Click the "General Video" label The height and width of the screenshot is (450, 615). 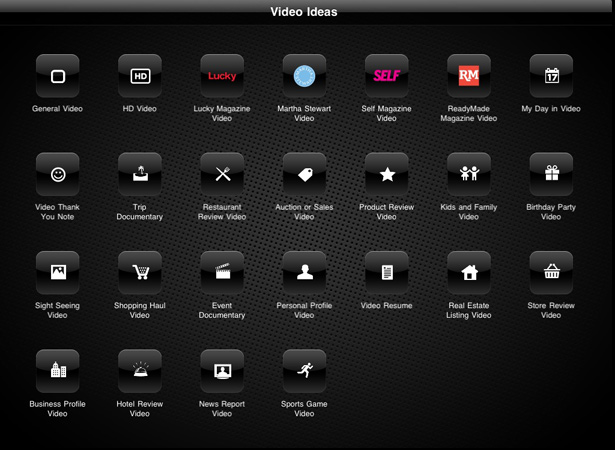(57, 109)
